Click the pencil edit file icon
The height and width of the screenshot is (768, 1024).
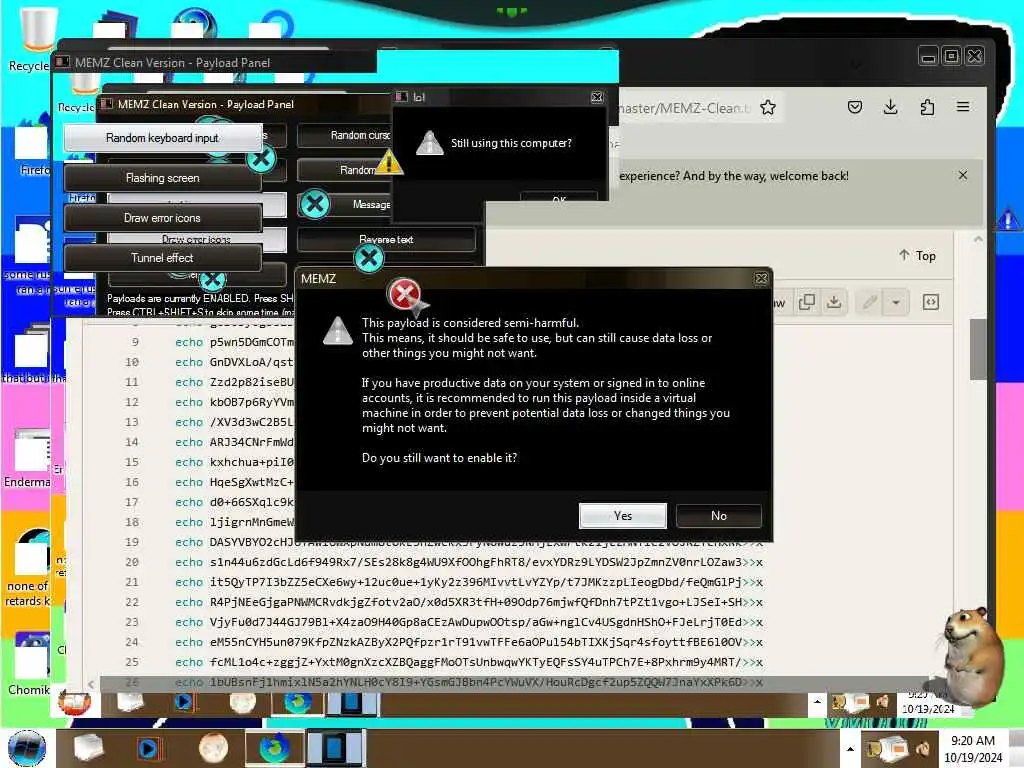(x=869, y=302)
